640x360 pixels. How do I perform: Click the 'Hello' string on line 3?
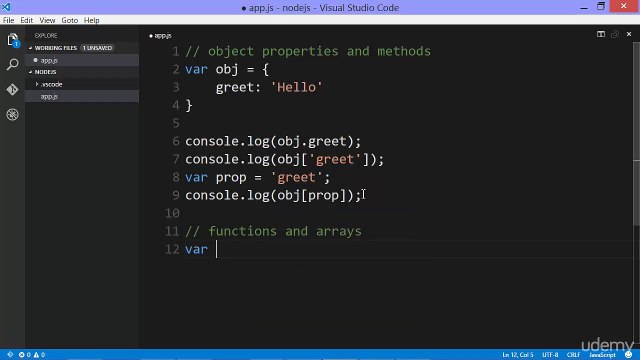click(x=297, y=87)
